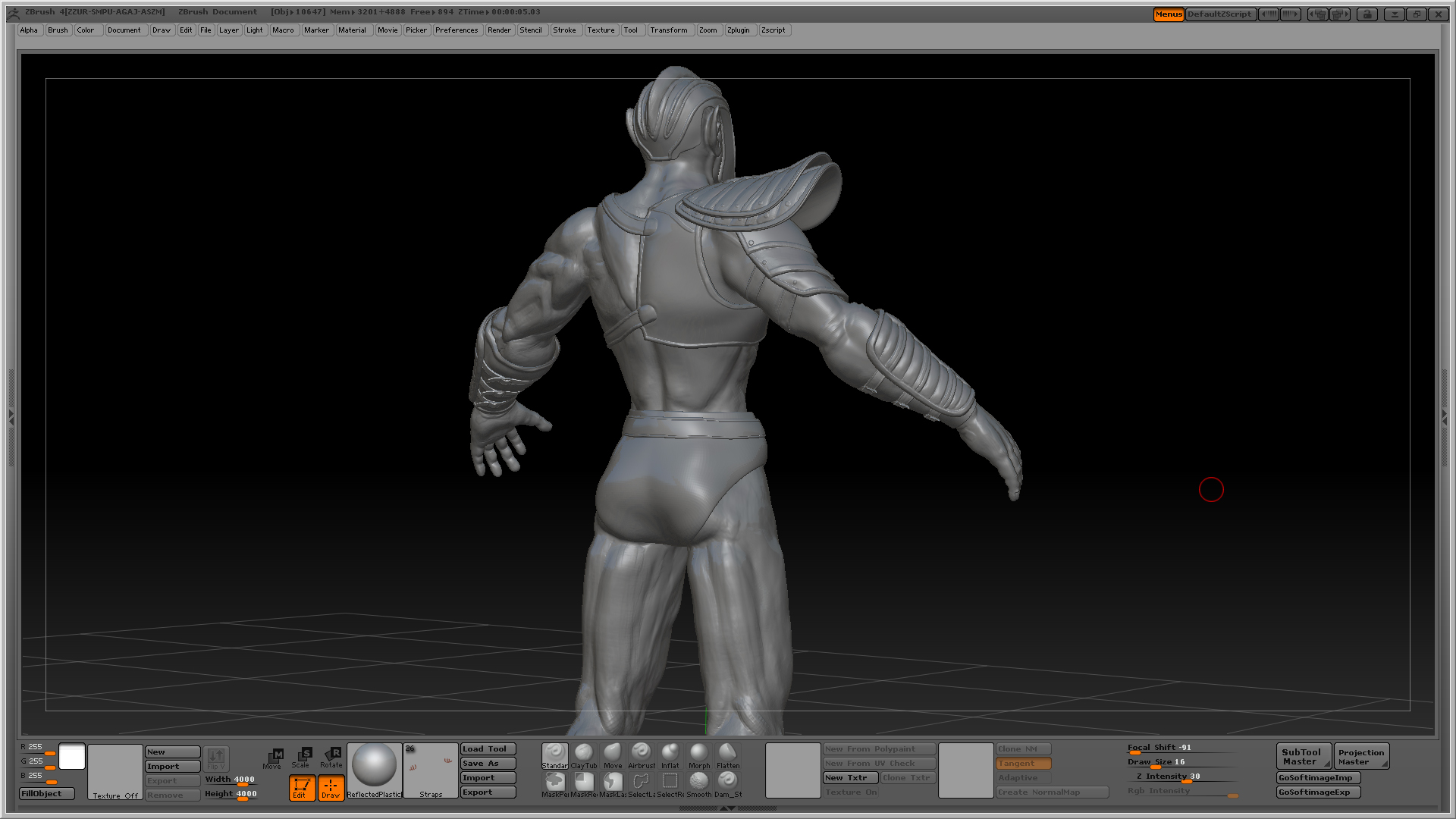Open the empty normal map thumbnail slot
The height and width of the screenshot is (819, 1456).
pyautogui.click(x=965, y=770)
